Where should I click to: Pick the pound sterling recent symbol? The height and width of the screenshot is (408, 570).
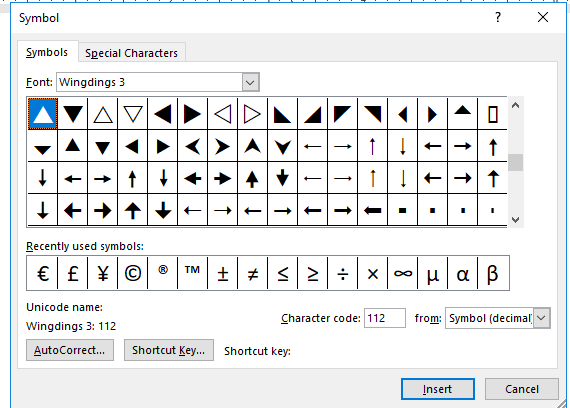(x=73, y=273)
